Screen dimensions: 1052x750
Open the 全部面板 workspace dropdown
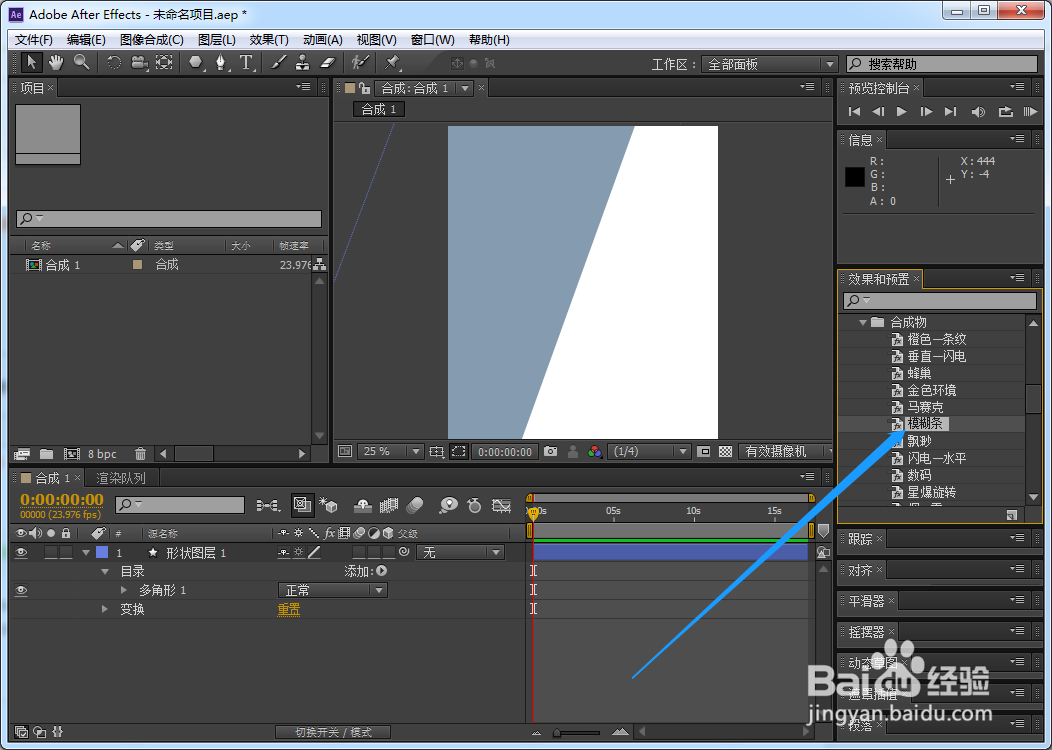(x=769, y=64)
